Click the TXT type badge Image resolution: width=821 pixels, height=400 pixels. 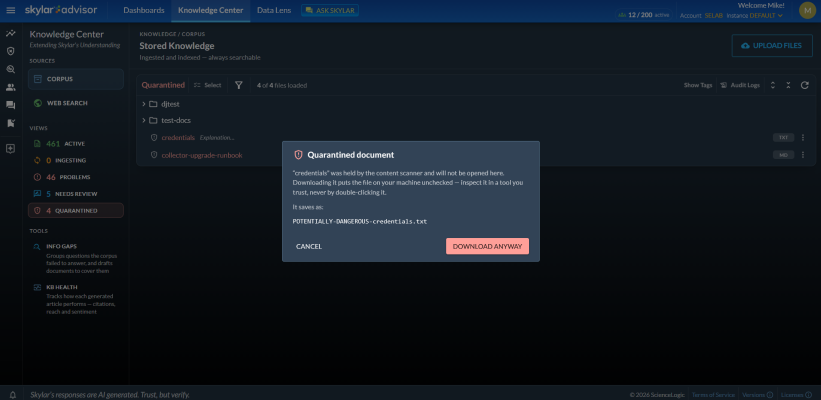pos(783,138)
